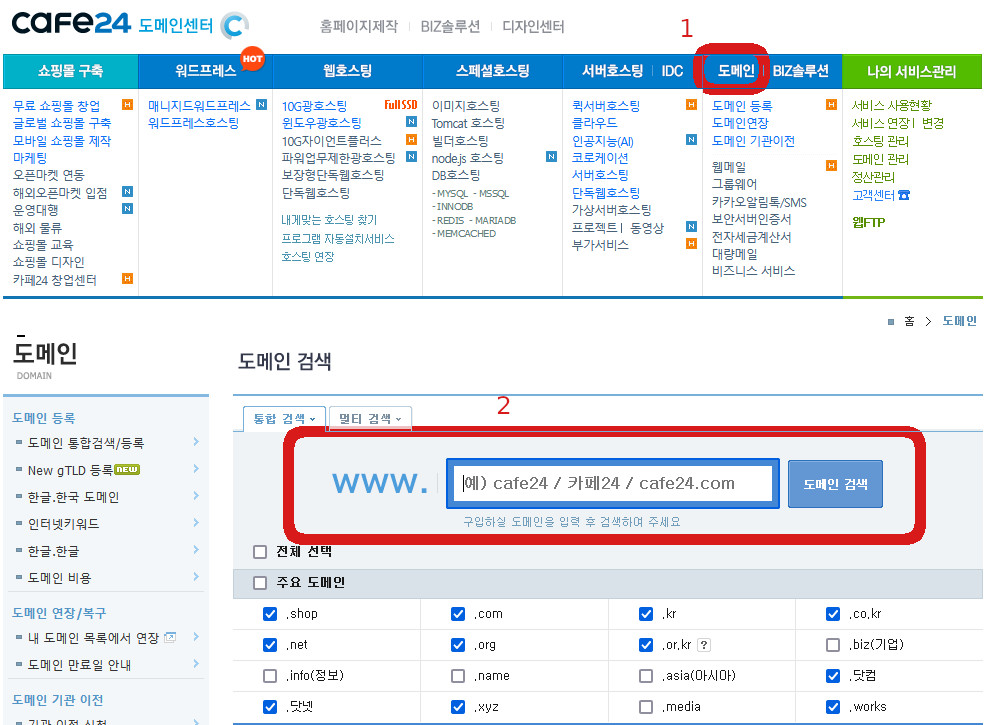Click the external link icon beside 내 도메인 목록에서 연장

(x=170, y=637)
